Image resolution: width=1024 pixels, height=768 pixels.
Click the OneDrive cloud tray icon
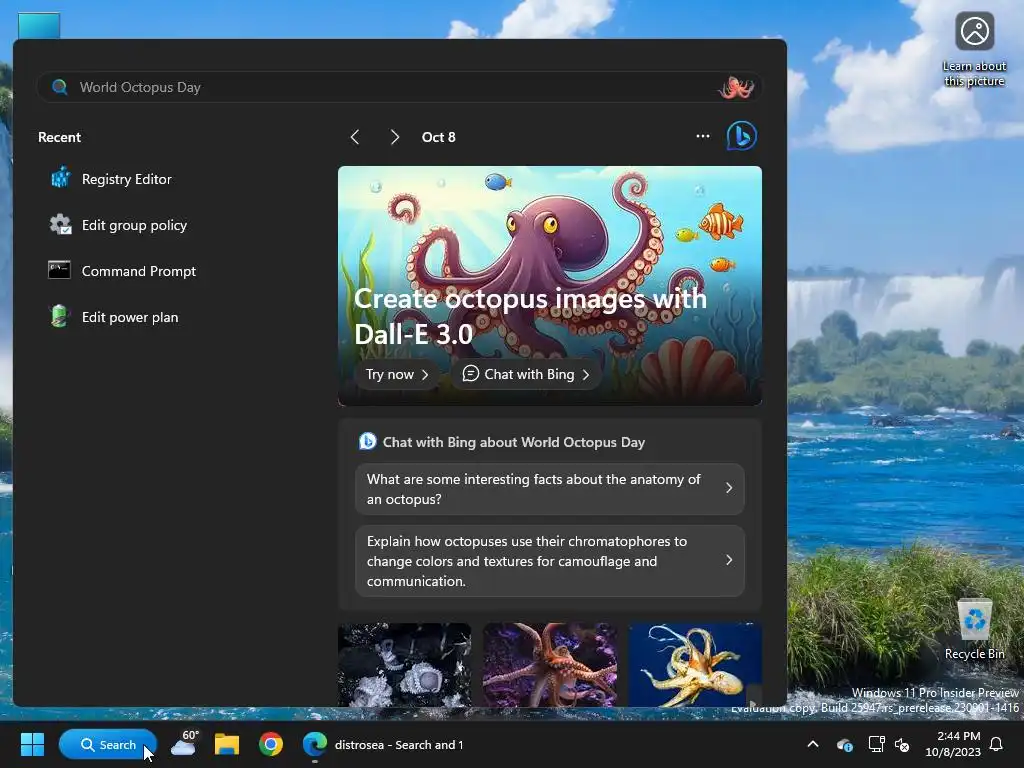tap(844, 744)
